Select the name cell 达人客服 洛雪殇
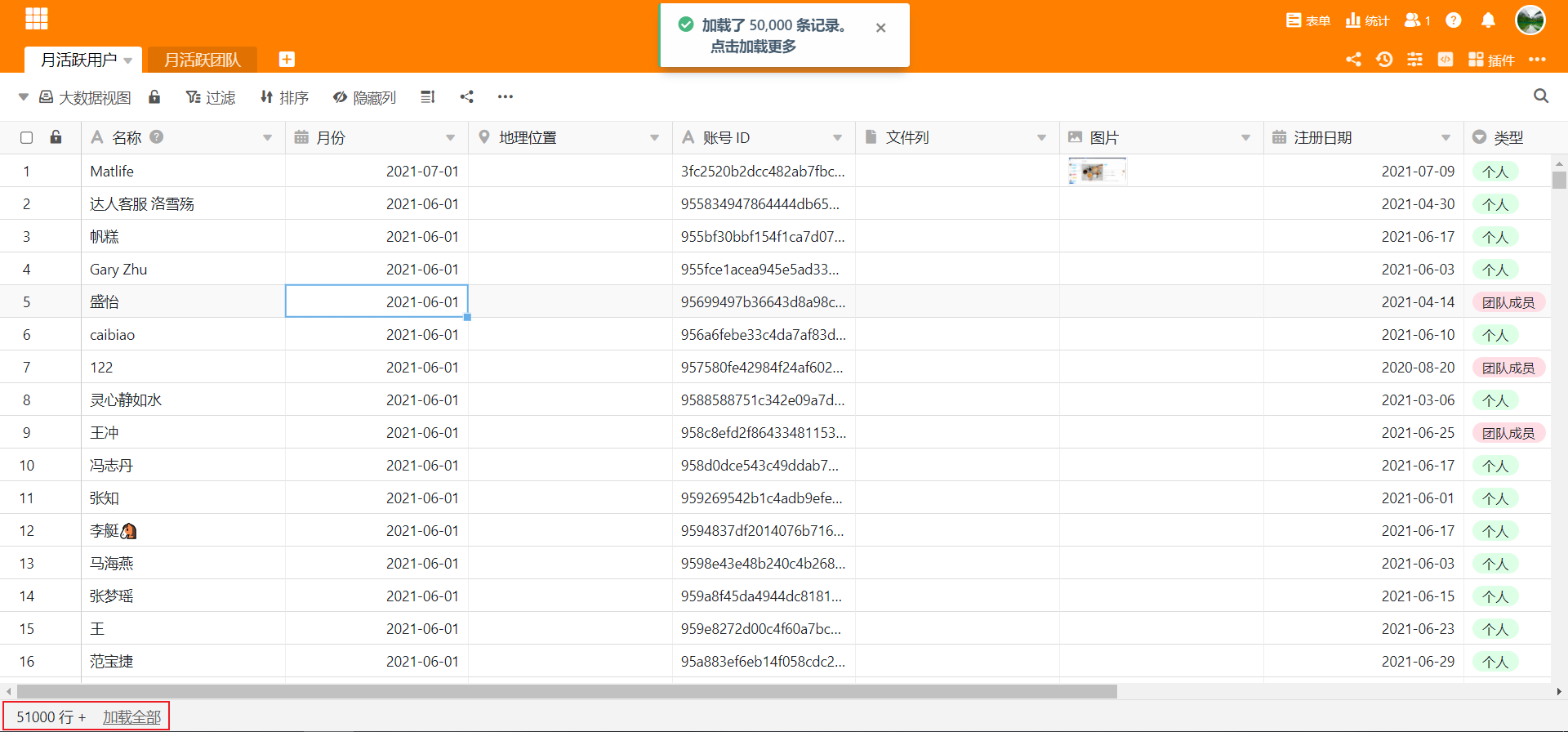The image size is (1568, 732). 183,203
